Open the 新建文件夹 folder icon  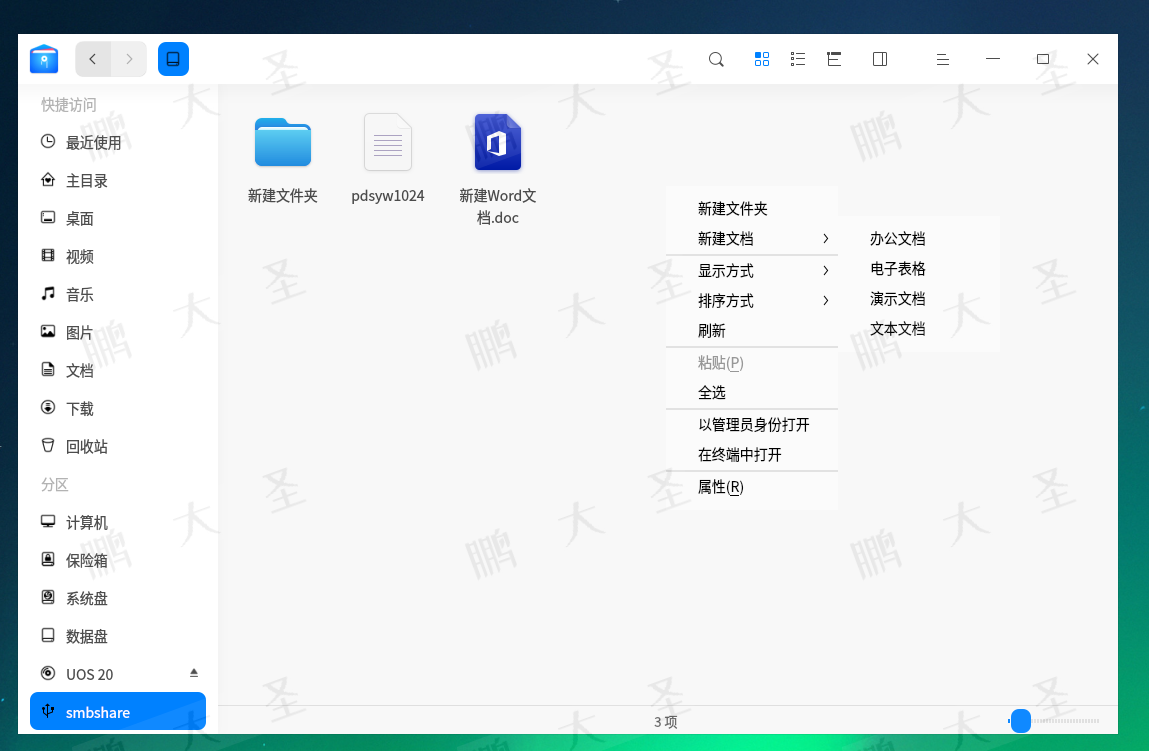pos(283,143)
